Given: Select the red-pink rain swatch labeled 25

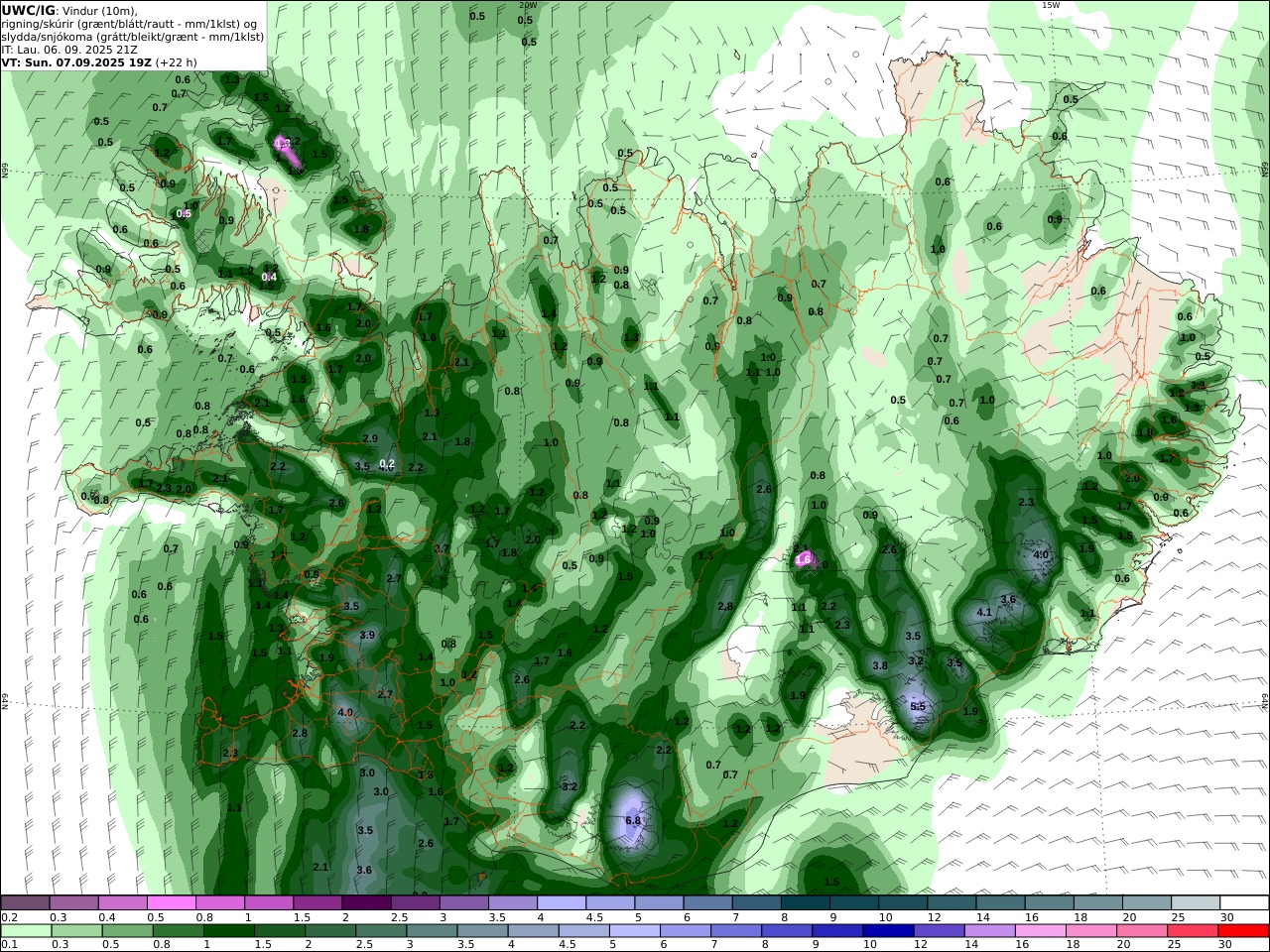Looking at the screenshot, I should coord(1193,931).
